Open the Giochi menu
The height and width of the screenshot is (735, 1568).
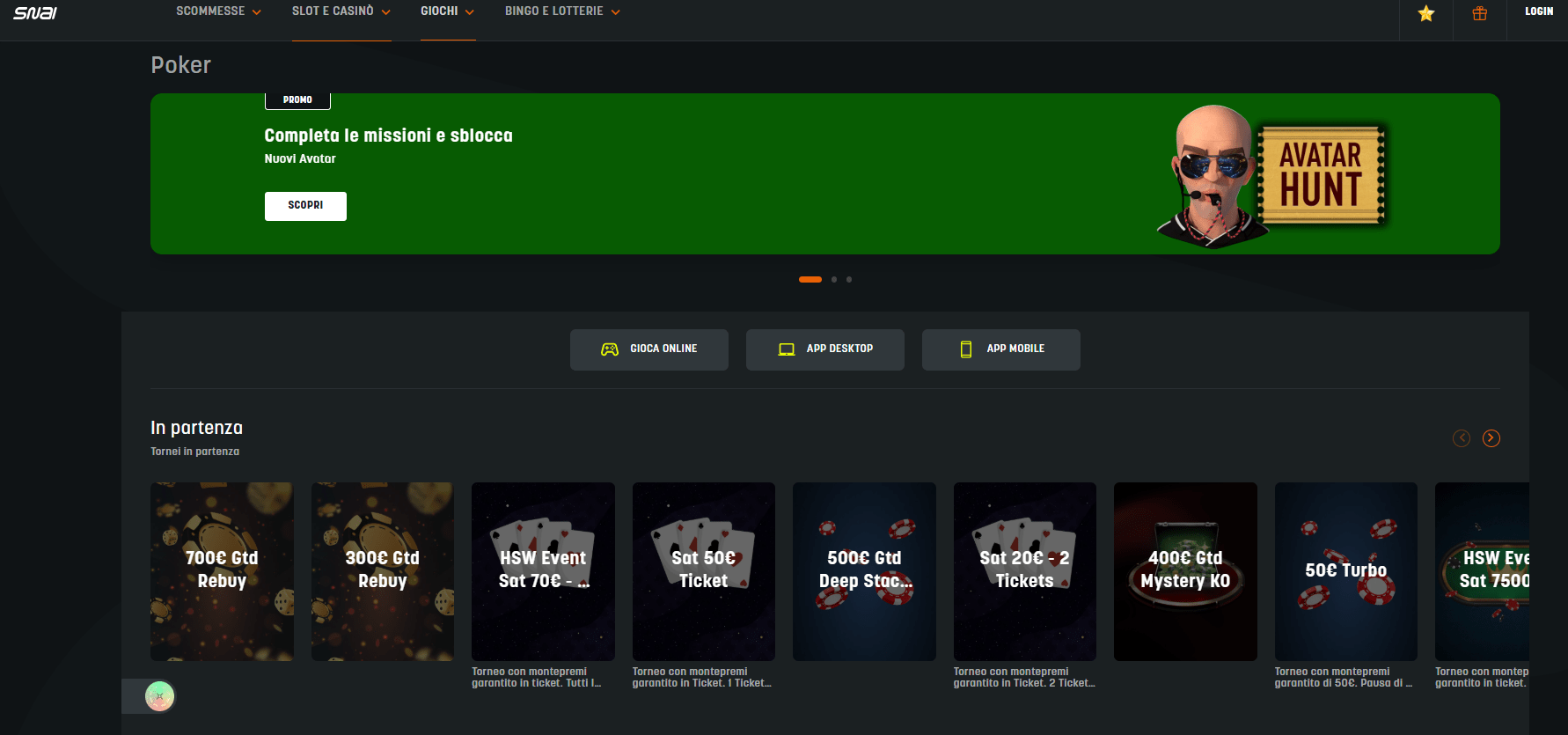pos(447,11)
